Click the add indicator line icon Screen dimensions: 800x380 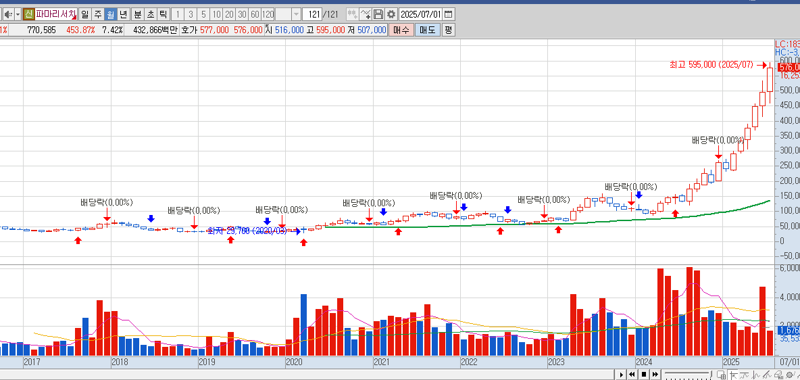[x=365, y=14]
